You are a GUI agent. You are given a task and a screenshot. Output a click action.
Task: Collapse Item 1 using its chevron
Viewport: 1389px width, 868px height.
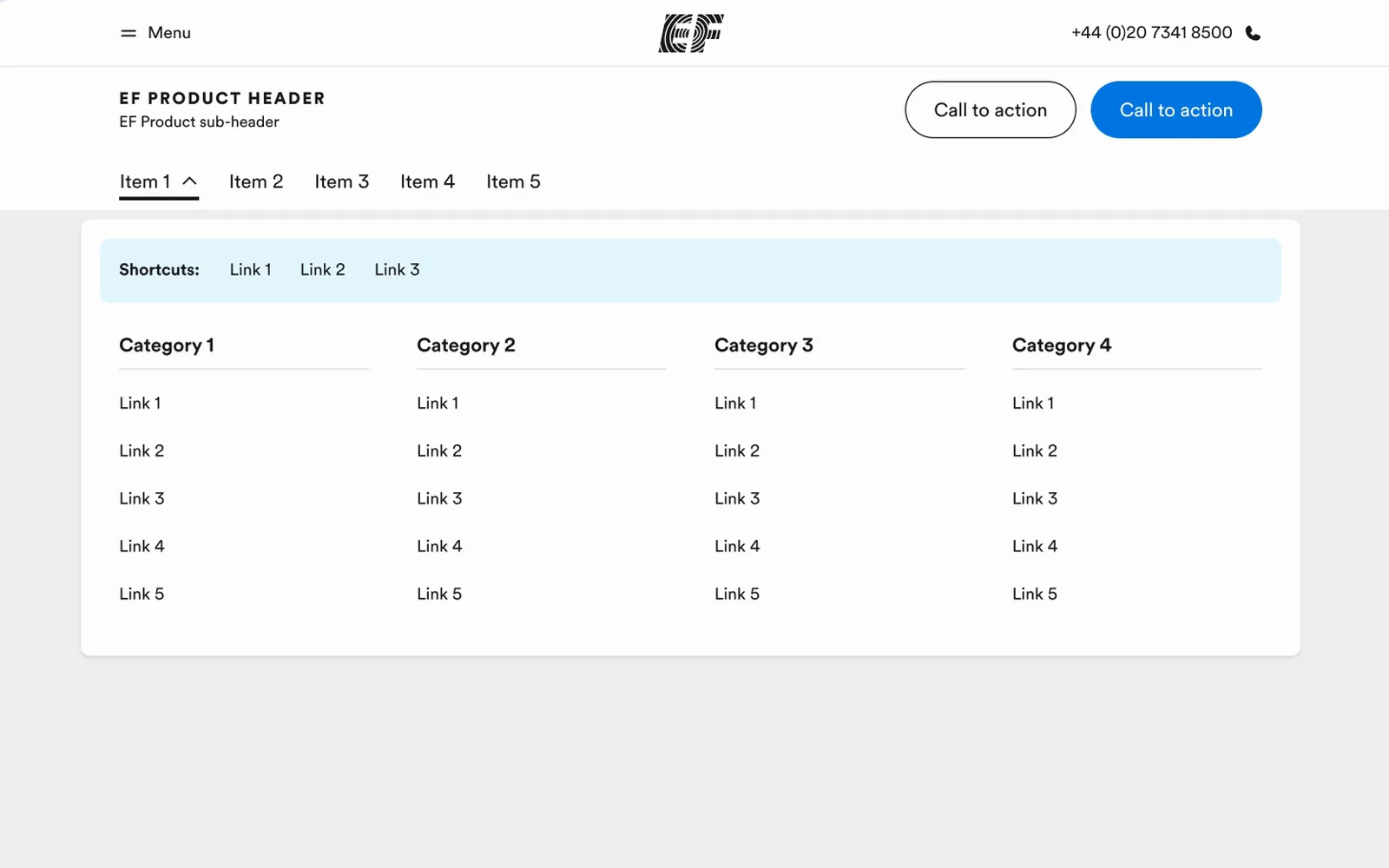pyautogui.click(x=190, y=181)
